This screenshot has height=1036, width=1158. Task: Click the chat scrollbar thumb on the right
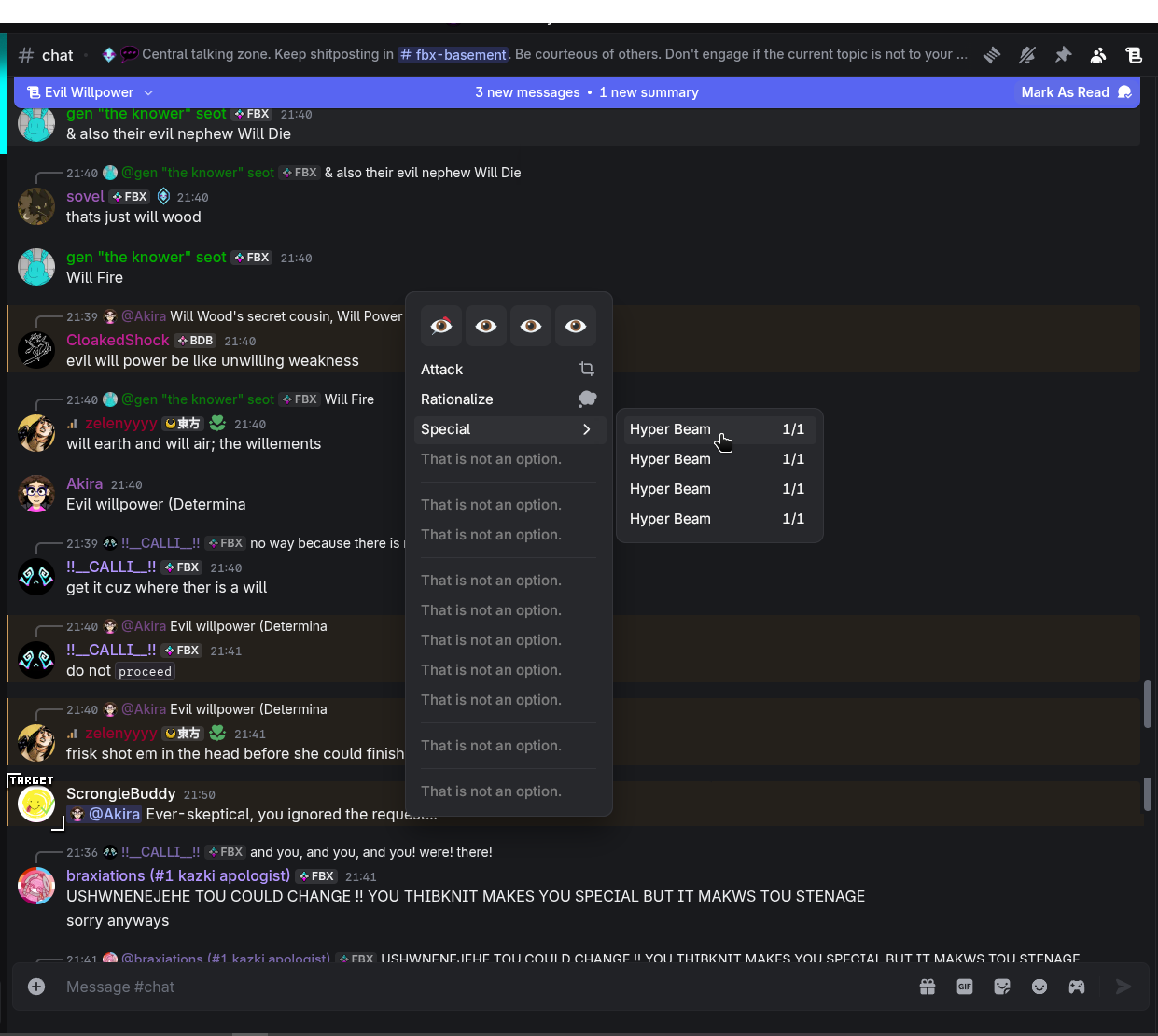1147,704
